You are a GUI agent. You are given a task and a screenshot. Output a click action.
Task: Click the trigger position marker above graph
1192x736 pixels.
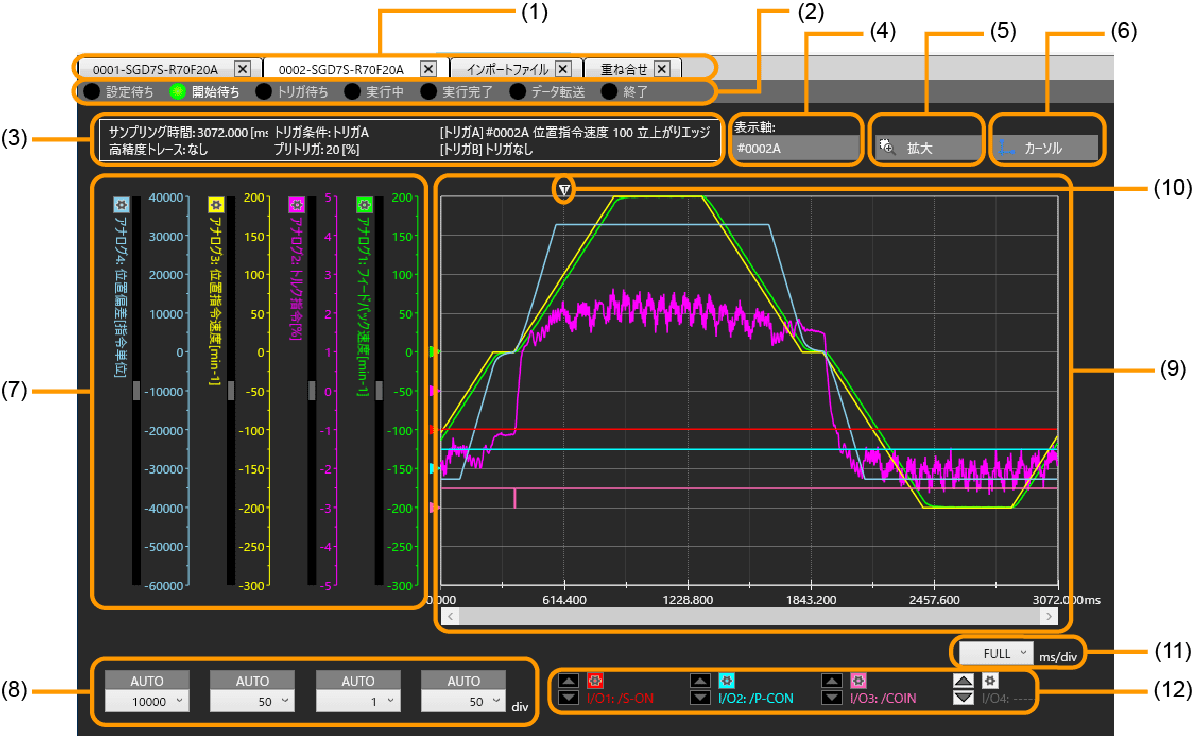click(x=565, y=189)
